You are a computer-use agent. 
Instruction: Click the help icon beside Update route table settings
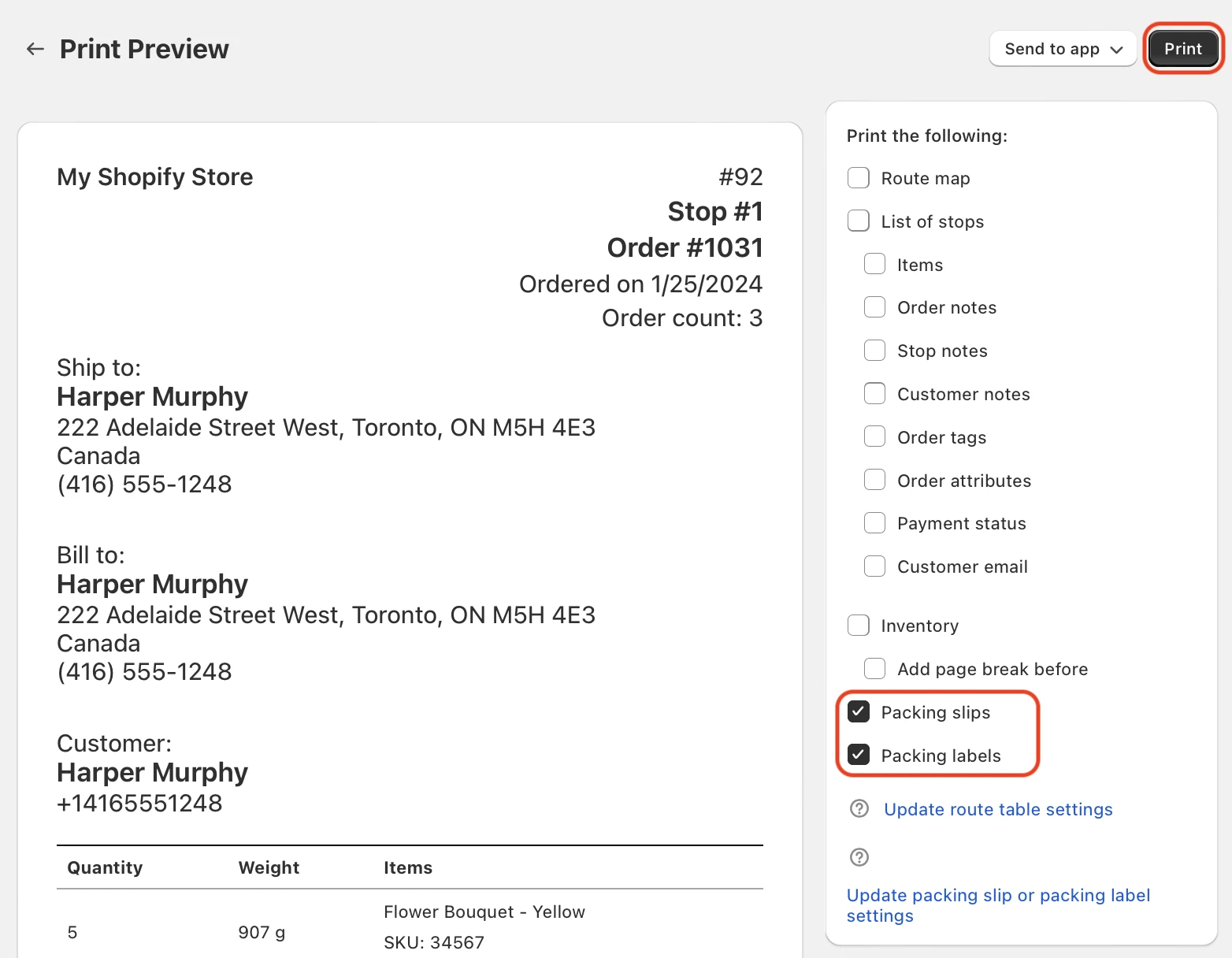(x=859, y=809)
